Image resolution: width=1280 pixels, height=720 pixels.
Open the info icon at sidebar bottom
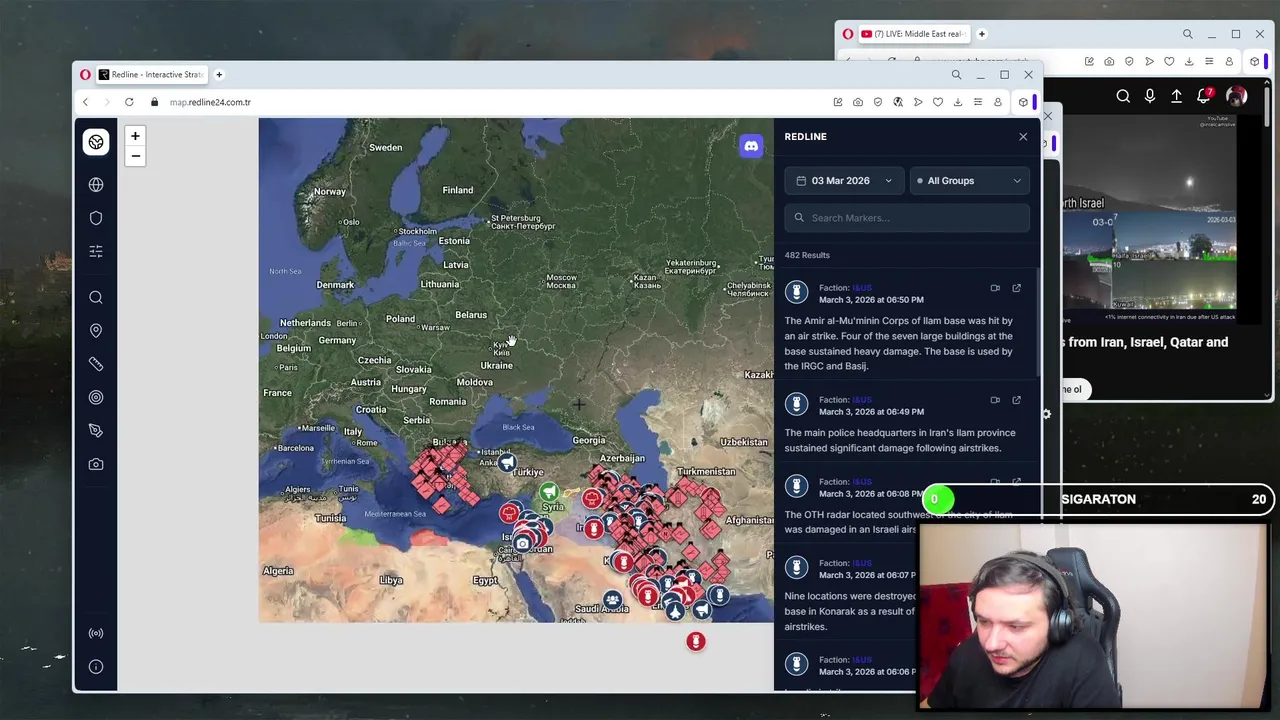96,667
